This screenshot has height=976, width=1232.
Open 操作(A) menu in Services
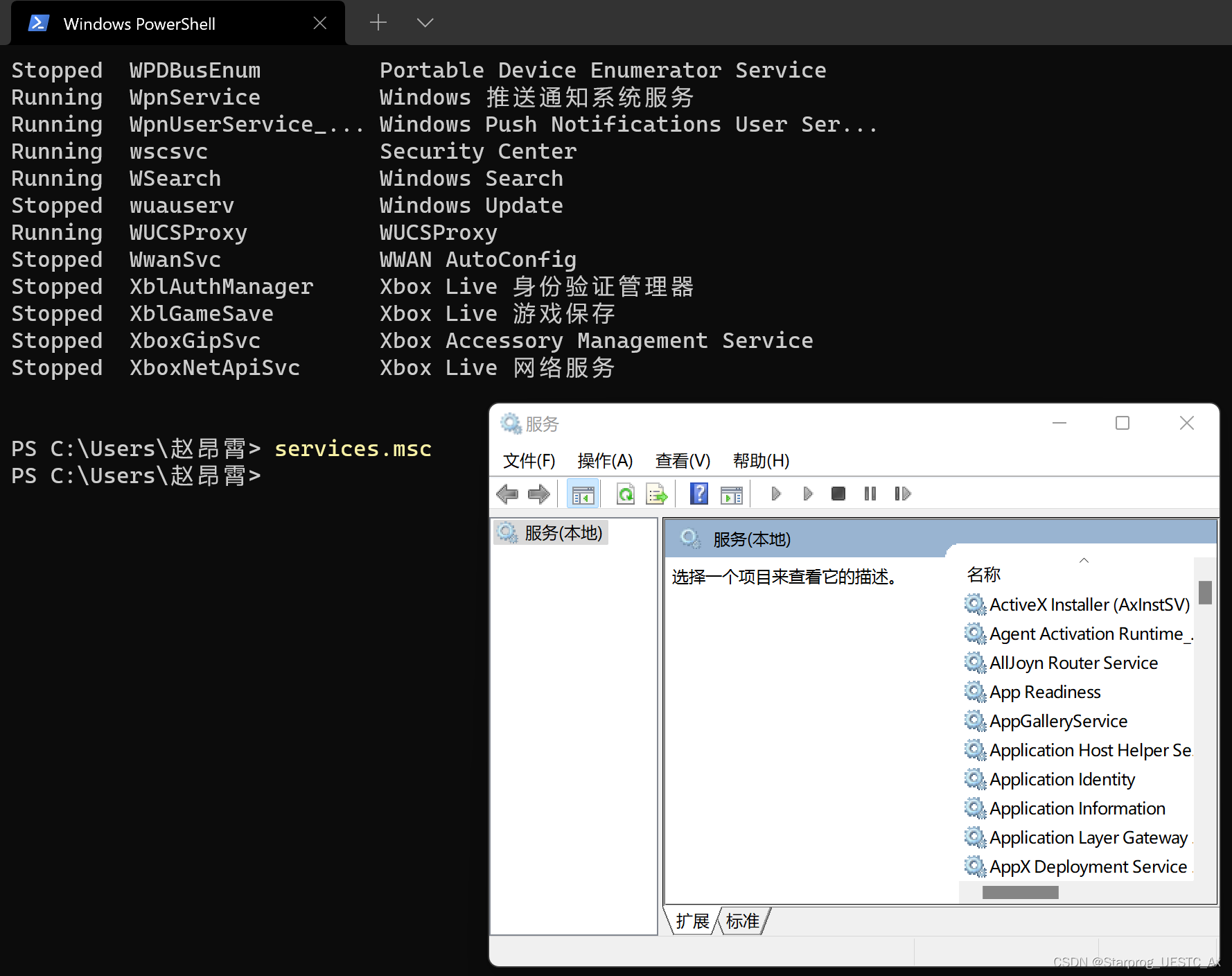point(605,461)
